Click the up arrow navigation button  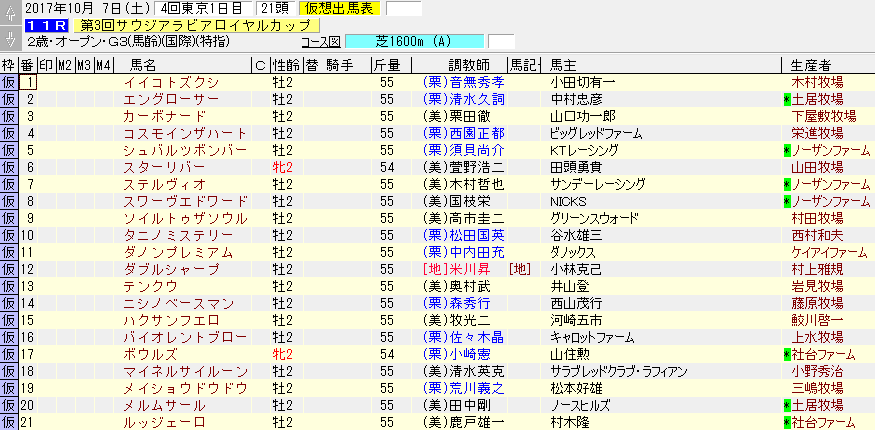point(9,13)
